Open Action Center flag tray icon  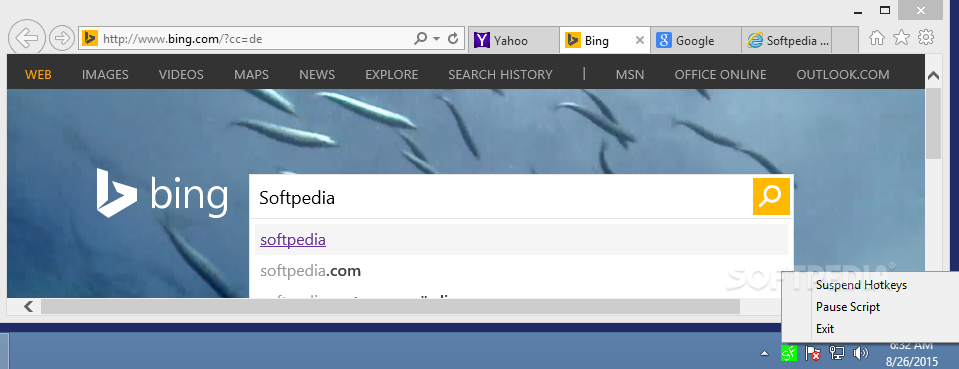pyautogui.click(x=813, y=353)
